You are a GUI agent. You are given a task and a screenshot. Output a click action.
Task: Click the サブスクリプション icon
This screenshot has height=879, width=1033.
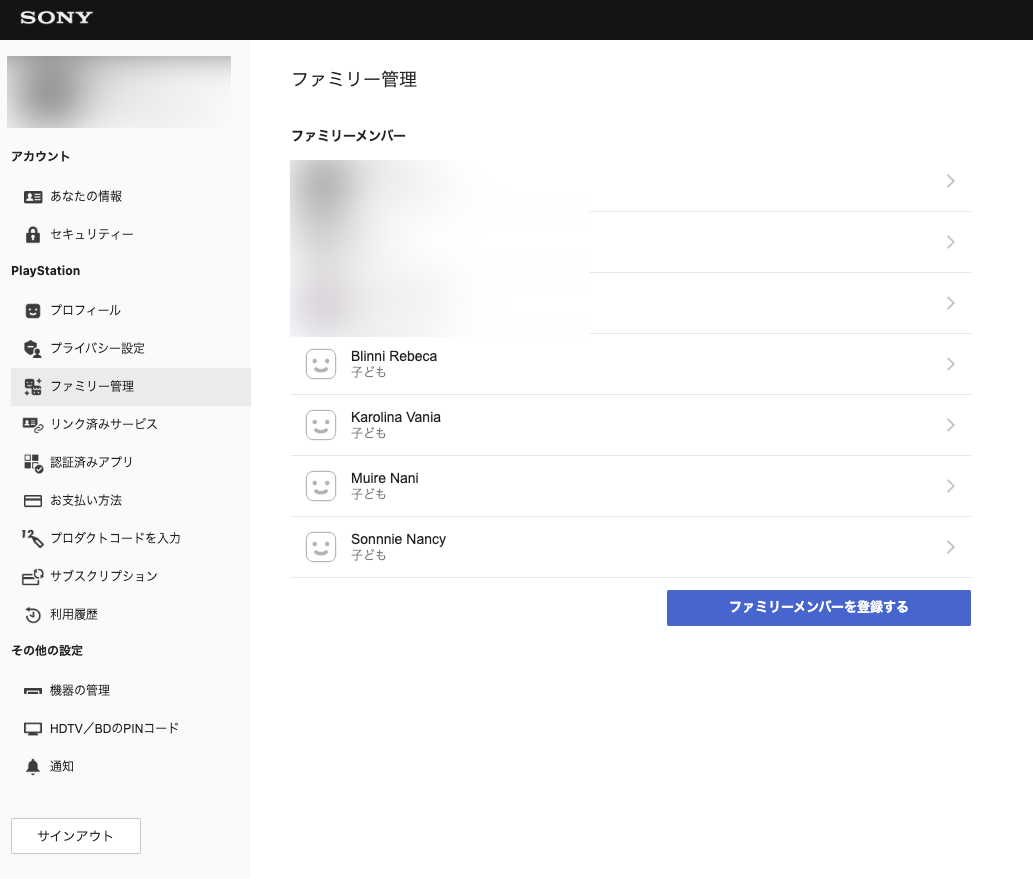(33, 577)
